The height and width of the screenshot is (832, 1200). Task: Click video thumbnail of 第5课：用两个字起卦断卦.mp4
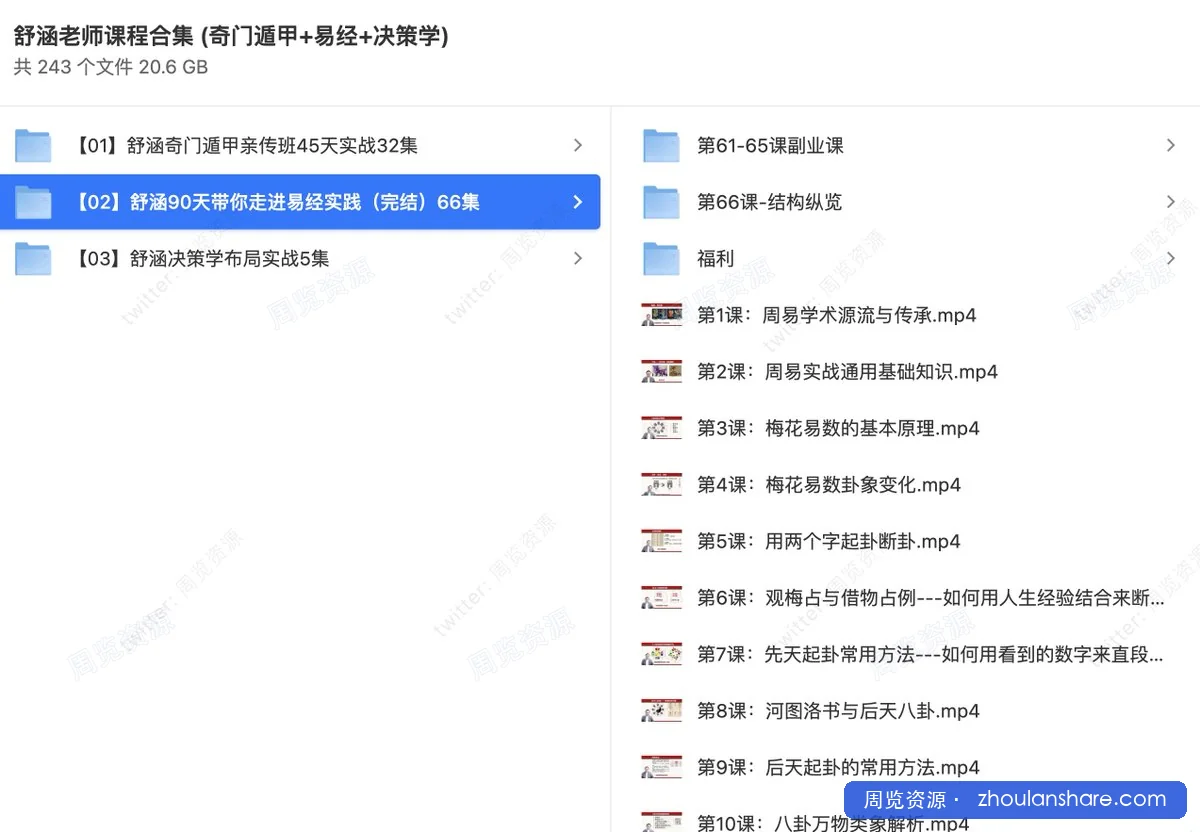[x=661, y=541]
